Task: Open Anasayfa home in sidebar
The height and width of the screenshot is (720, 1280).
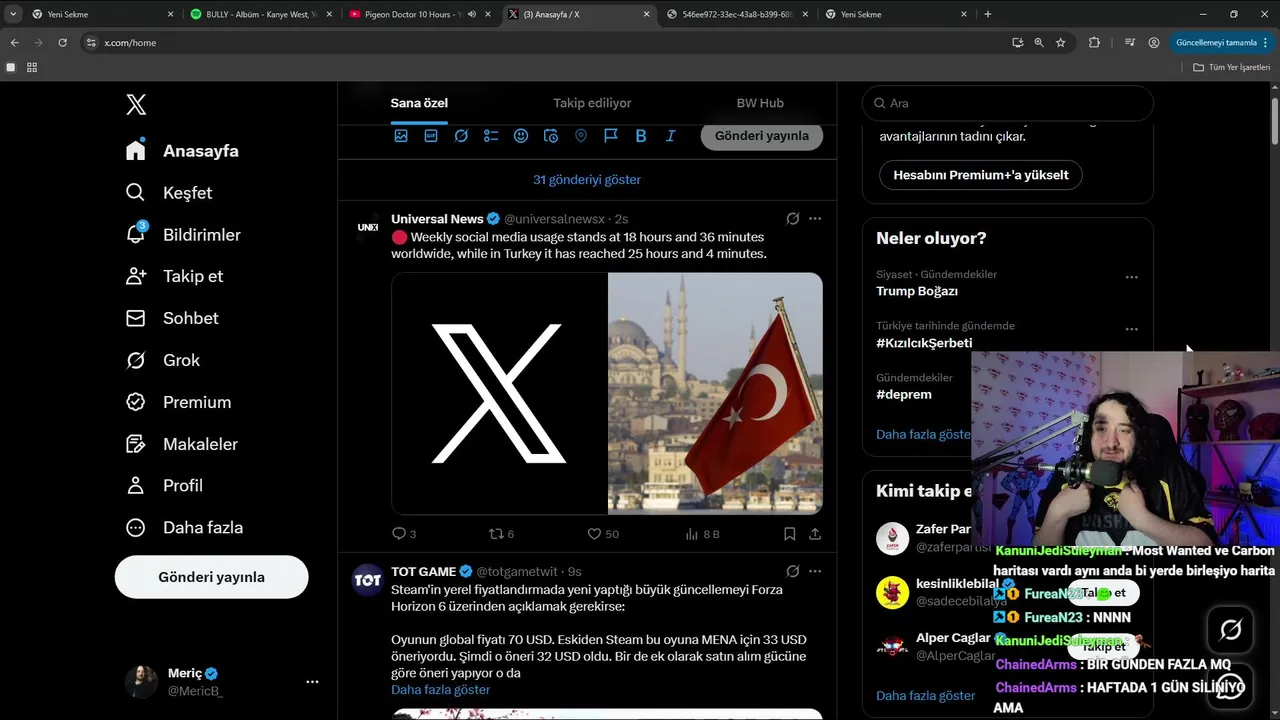Action: [182, 151]
